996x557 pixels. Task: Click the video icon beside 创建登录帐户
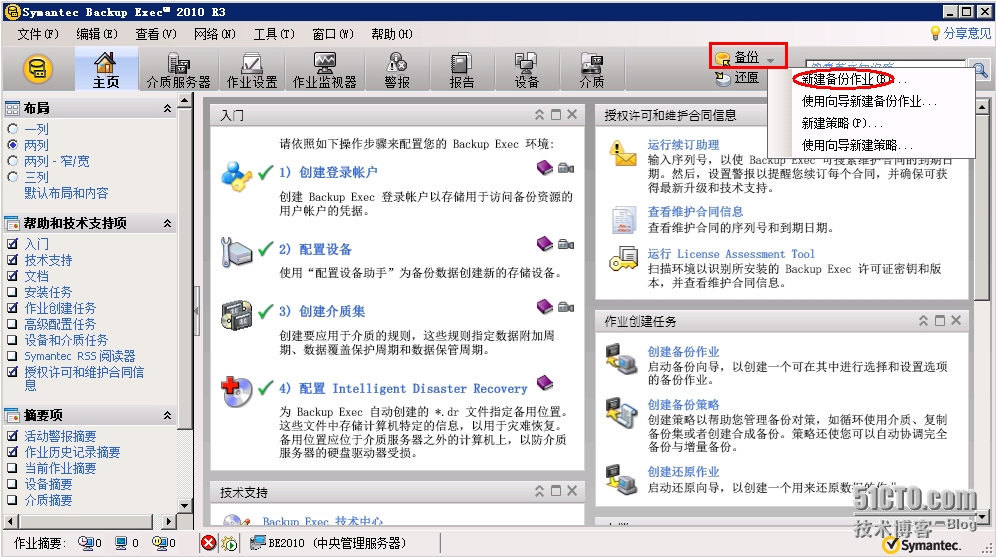click(566, 168)
